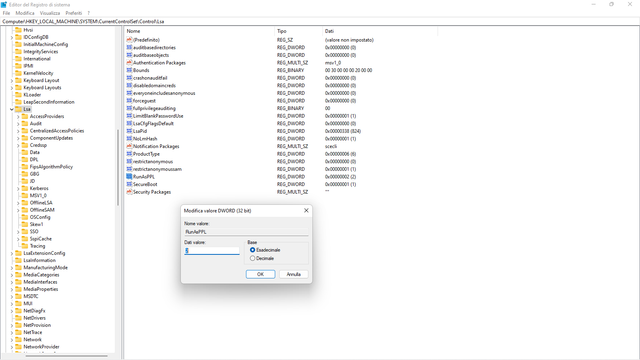Expand the AccessProviders subkey
Viewport: 640px width, 360px height.
click(18, 117)
